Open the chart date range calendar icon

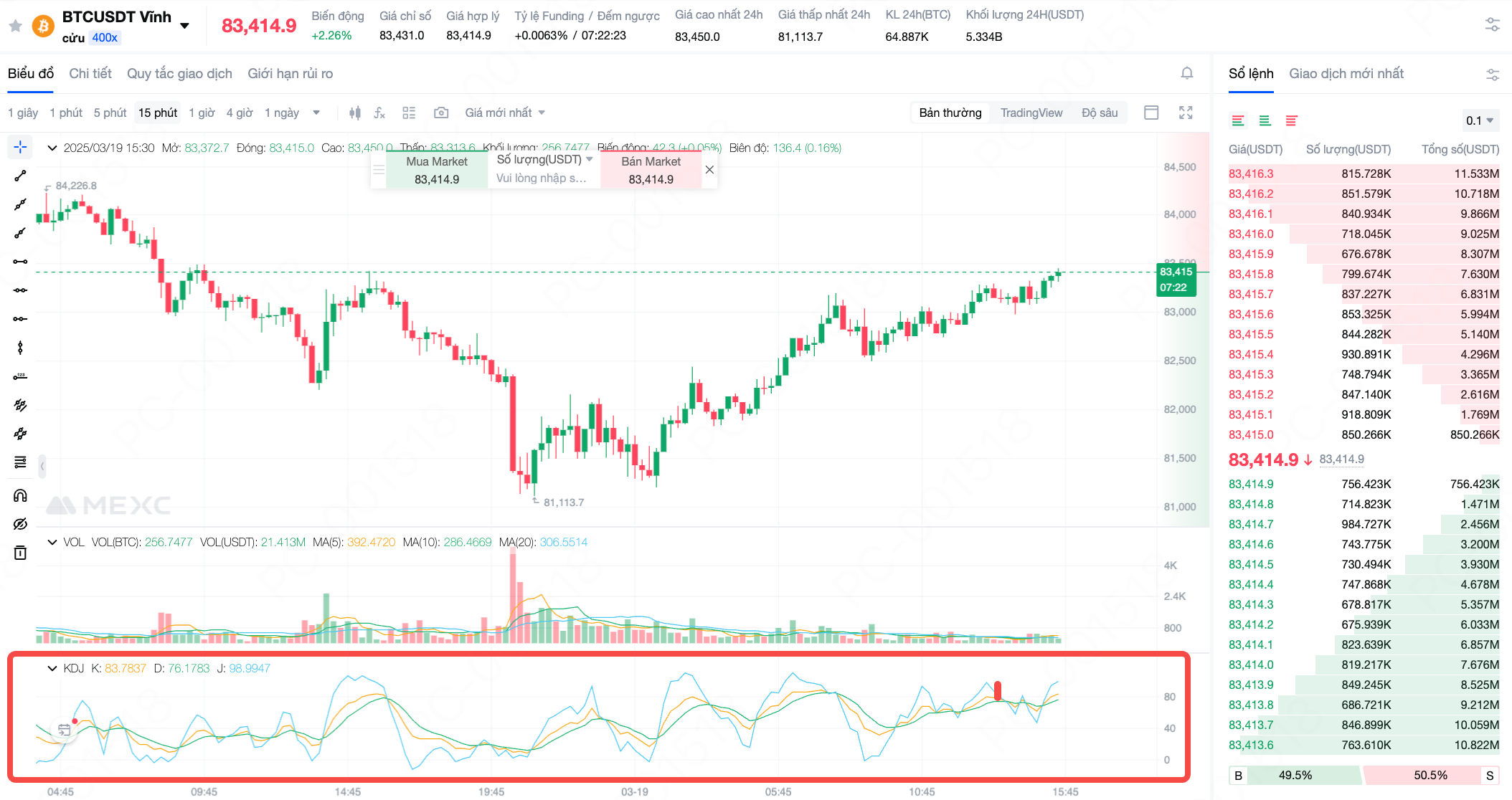64,730
